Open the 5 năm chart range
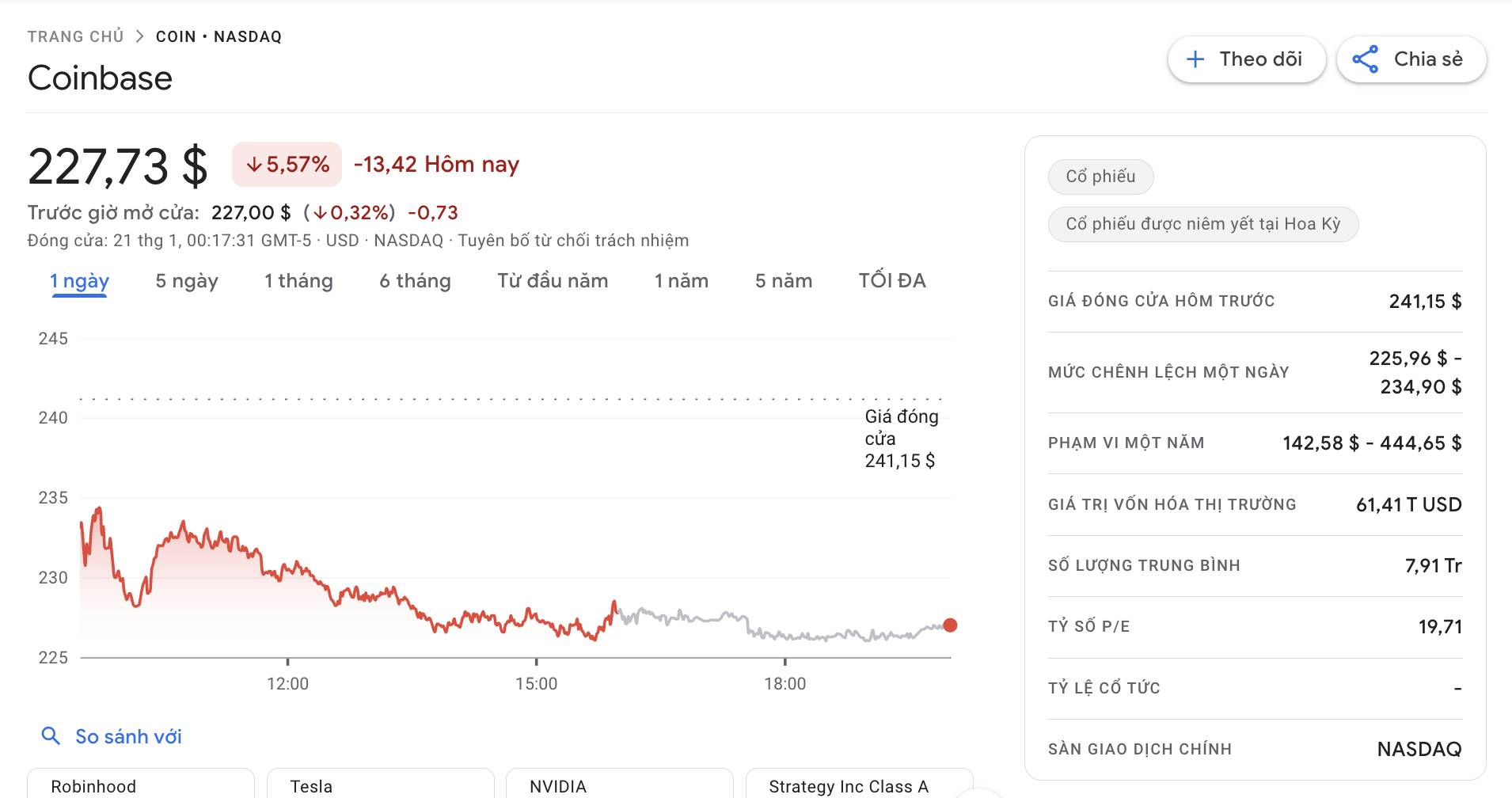 tap(783, 281)
